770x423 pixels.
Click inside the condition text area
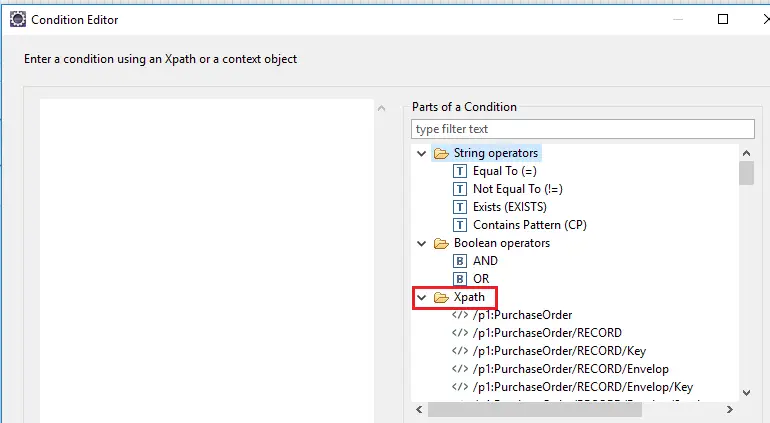tap(207, 260)
